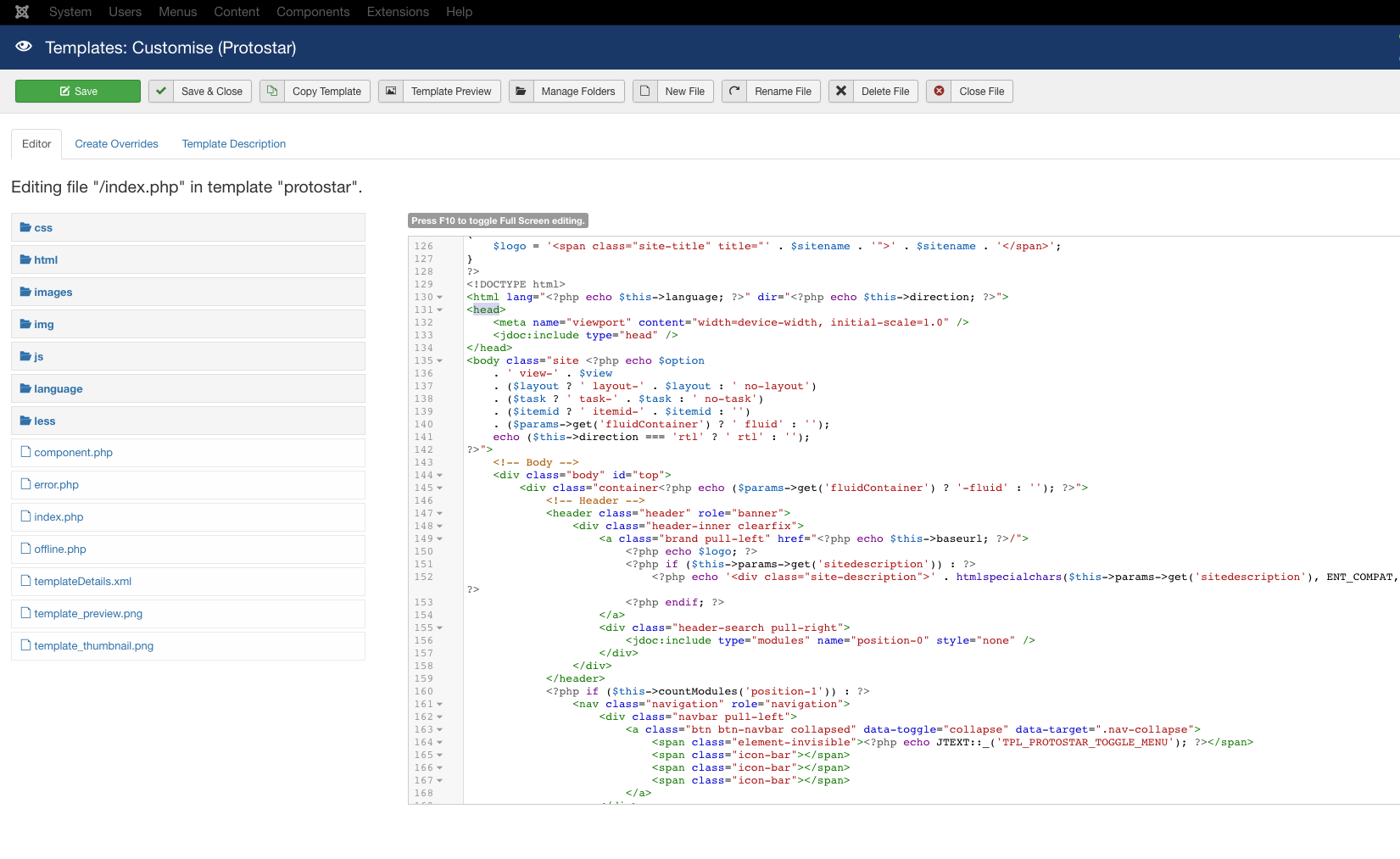Click the Delete File label
1400x859 pixels.
[x=885, y=92]
